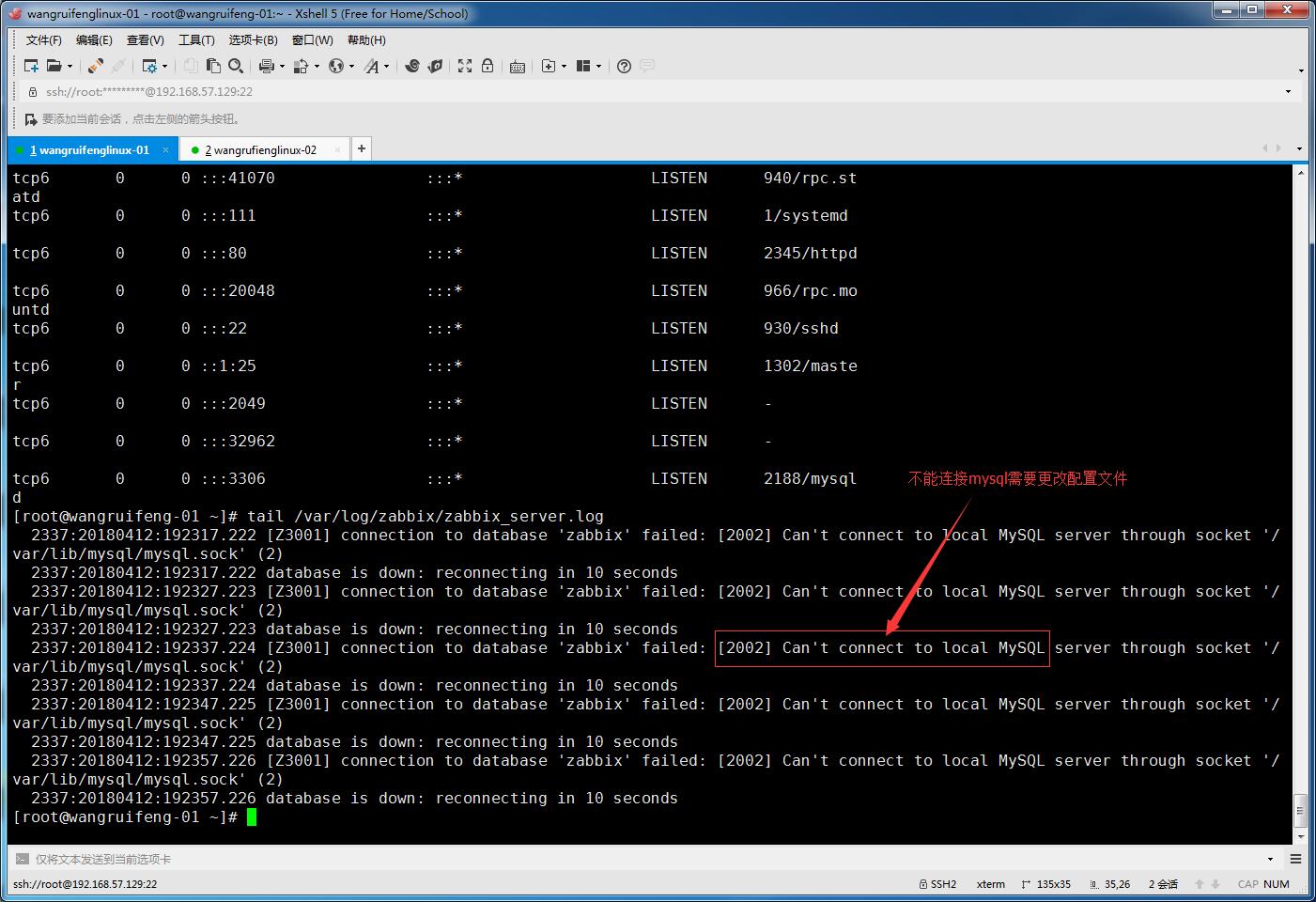The image size is (1316, 902).
Task: Click the toolbar overflow arrow at right edge
Action: point(1301,70)
